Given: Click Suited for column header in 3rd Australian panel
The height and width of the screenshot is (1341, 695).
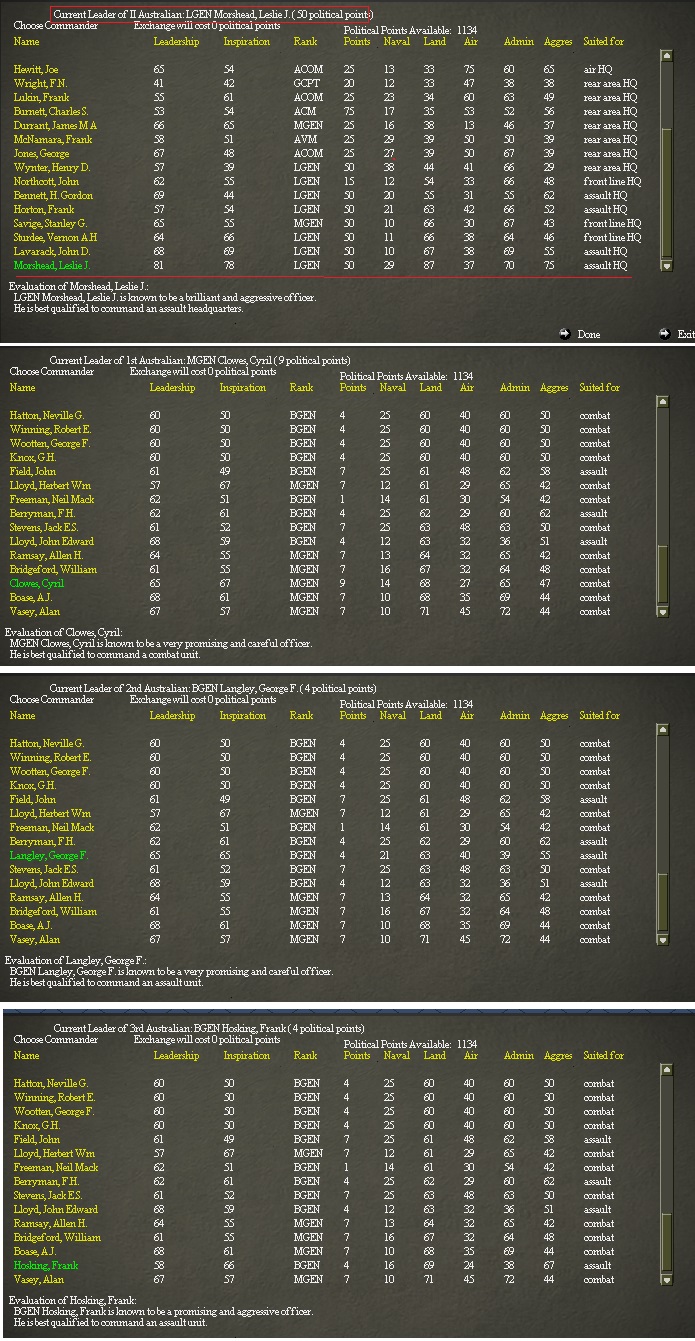Looking at the screenshot, I should (x=604, y=1056).
